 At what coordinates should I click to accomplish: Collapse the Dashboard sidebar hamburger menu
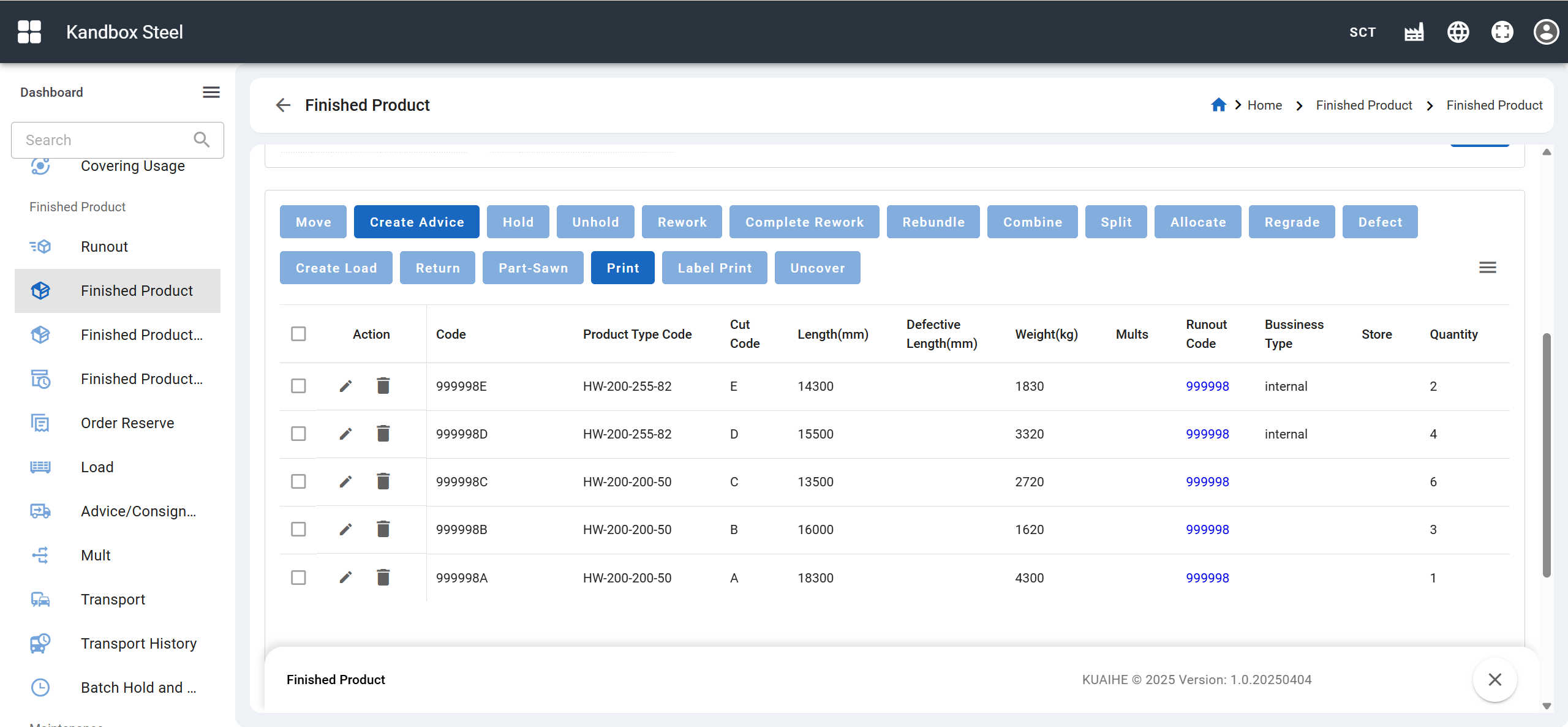pos(211,92)
